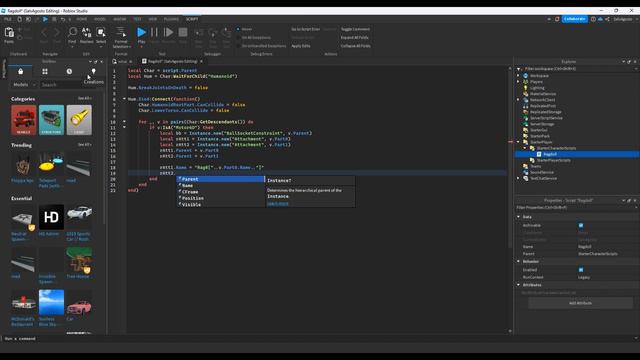Collapse the StarterCharacterScripts node
The height and width of the screenshot is (360, 640).
525,148
